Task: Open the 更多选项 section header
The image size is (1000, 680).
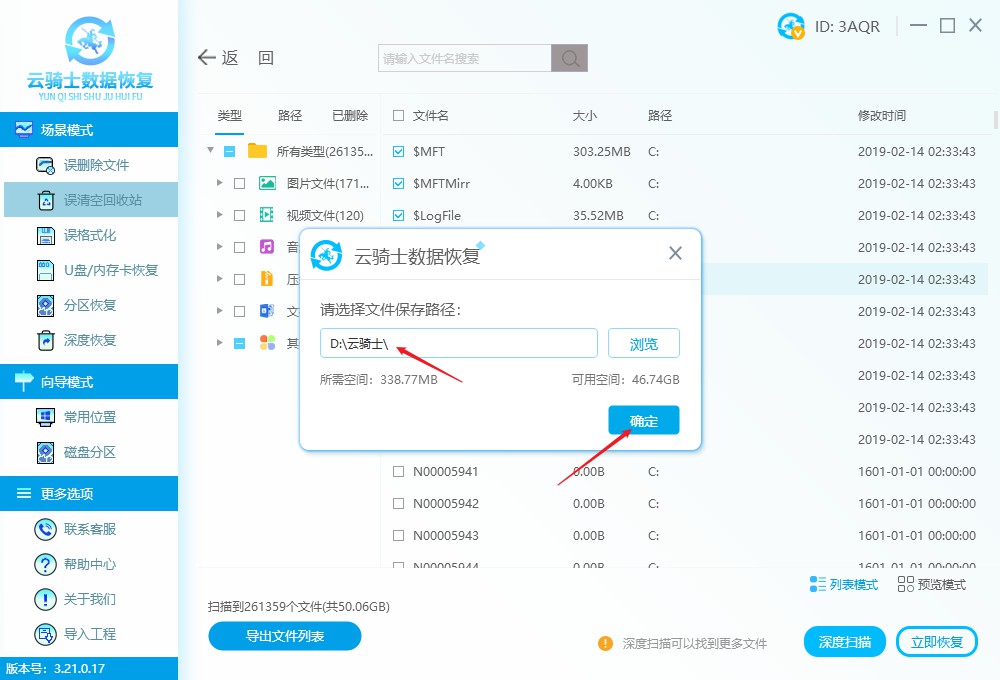Action: [89, 493]
